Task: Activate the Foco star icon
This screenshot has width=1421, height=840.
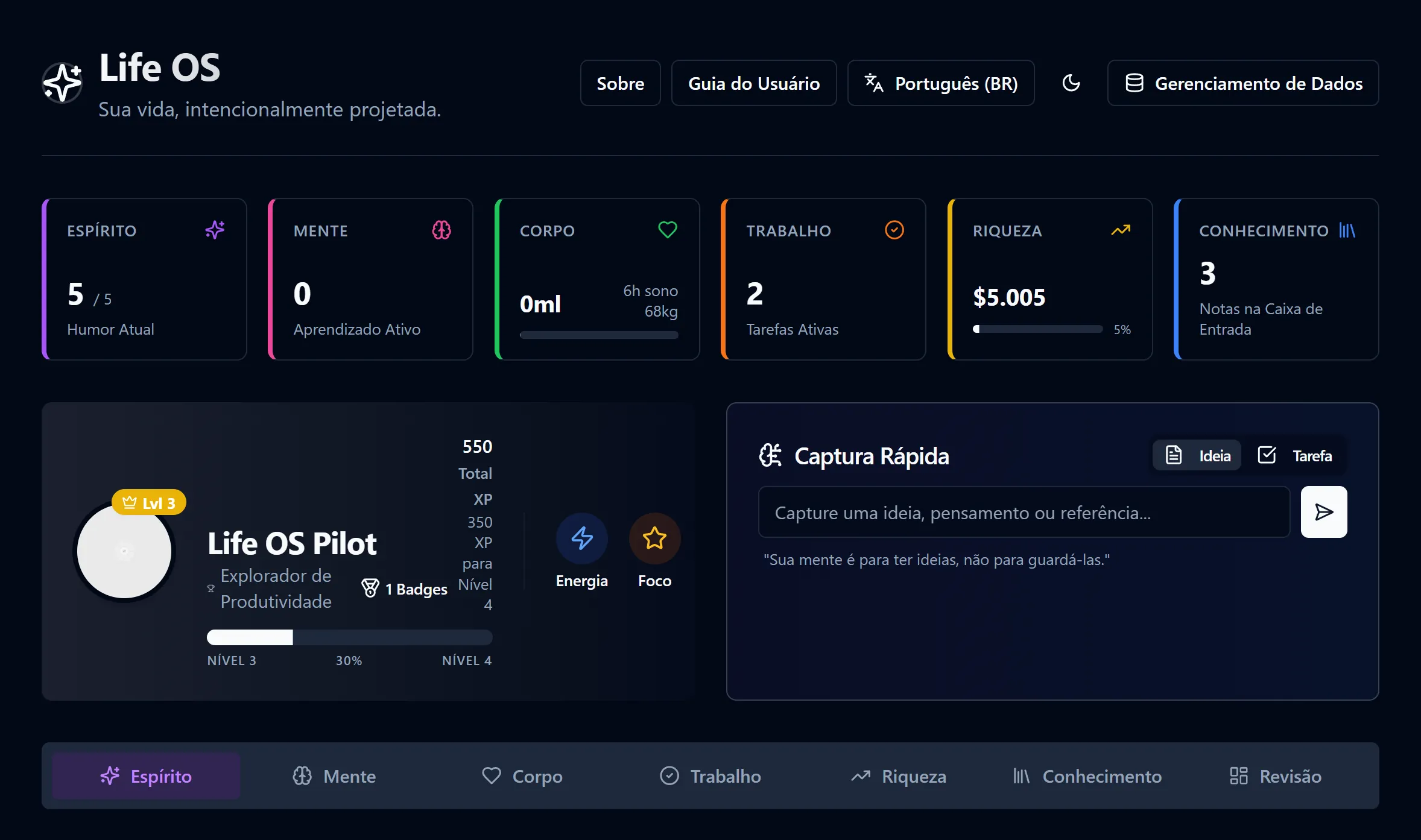Action: [654, 538]
